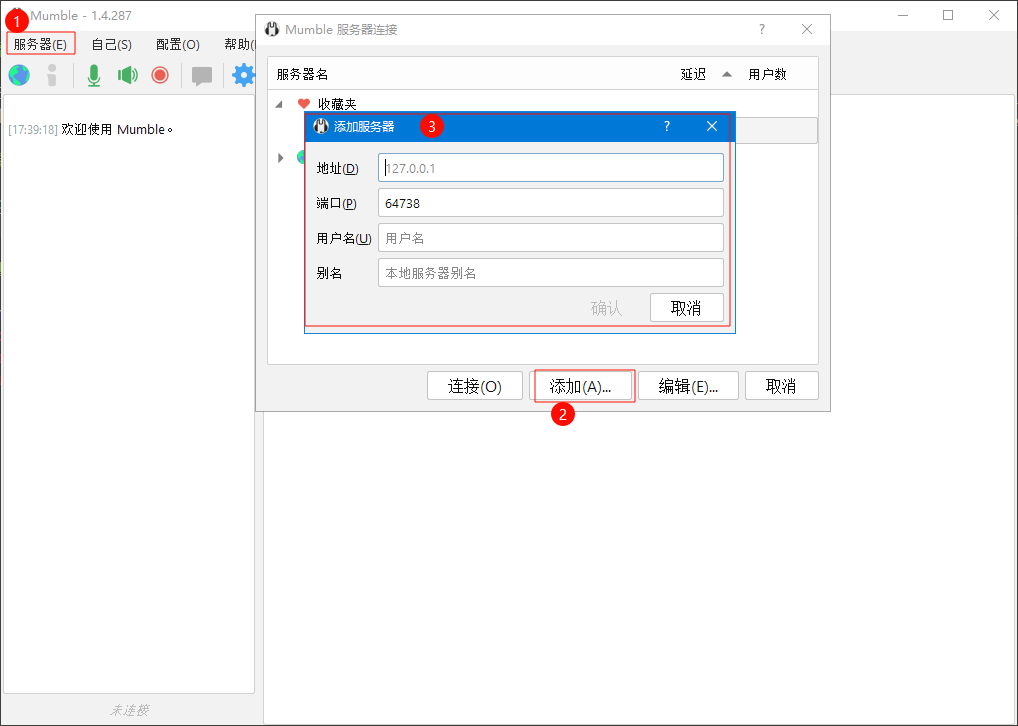Expand the collapsed globe server list node
This screenshot has height=726, width=1018.
click(280, 158)
